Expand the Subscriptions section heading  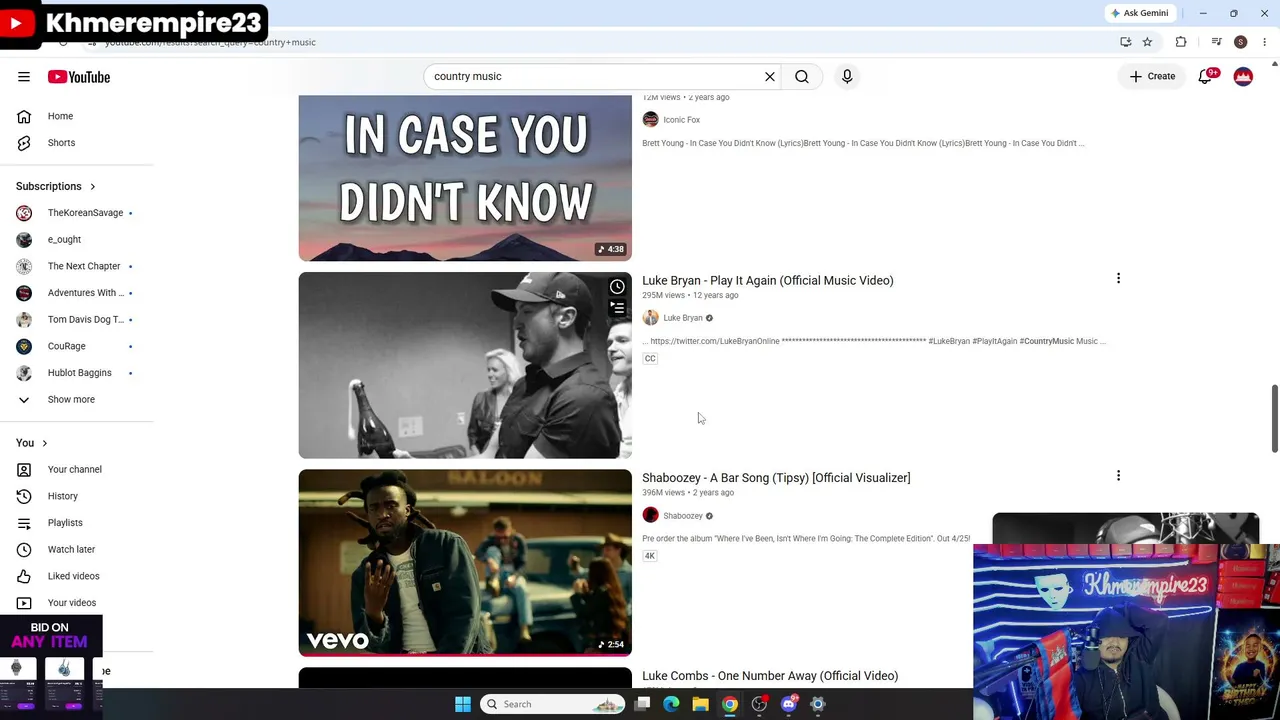click(56, 186)
